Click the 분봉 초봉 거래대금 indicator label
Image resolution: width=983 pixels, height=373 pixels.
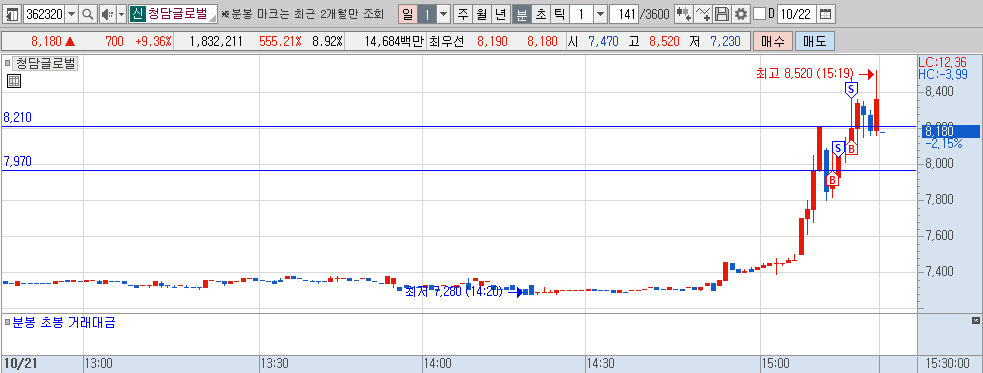coord(64,323)
